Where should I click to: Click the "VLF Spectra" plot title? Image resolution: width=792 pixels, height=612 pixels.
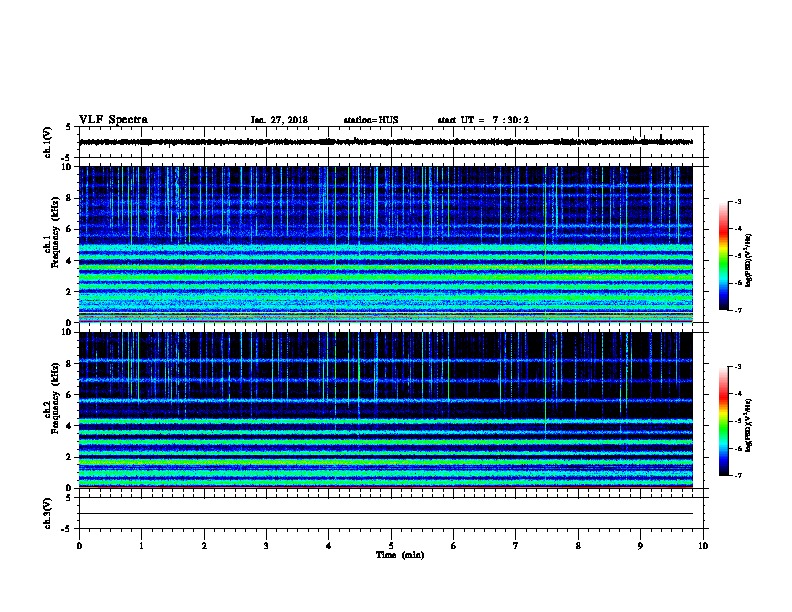pyautogui.click(x=113, y=120)
